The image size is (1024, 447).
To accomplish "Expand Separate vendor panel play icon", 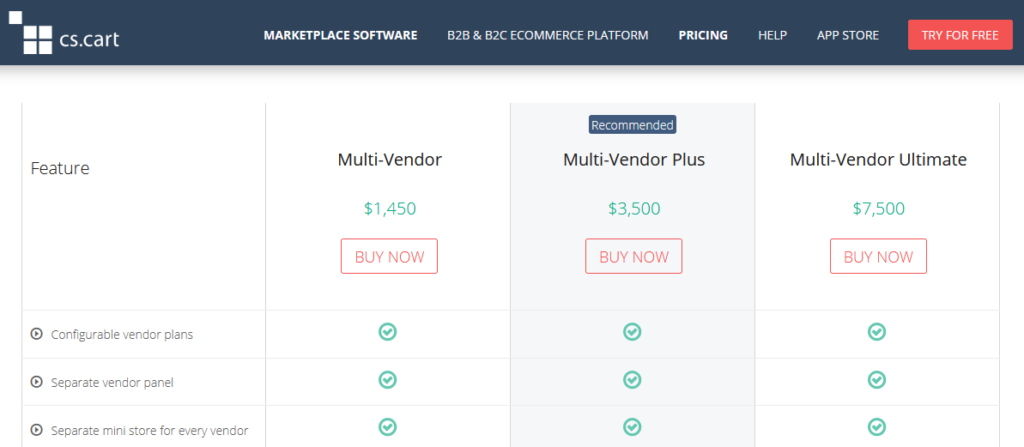I will point(37,382).
